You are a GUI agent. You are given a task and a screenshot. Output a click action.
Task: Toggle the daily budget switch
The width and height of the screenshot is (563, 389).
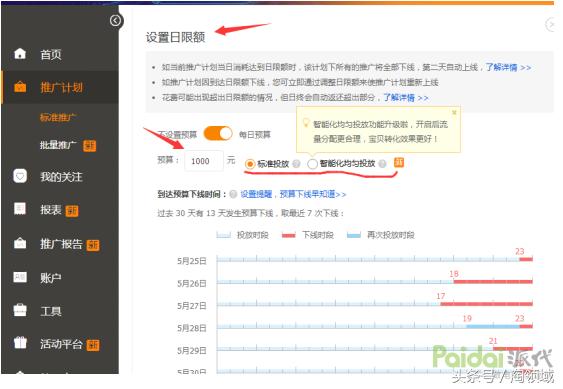coord(218,134)
